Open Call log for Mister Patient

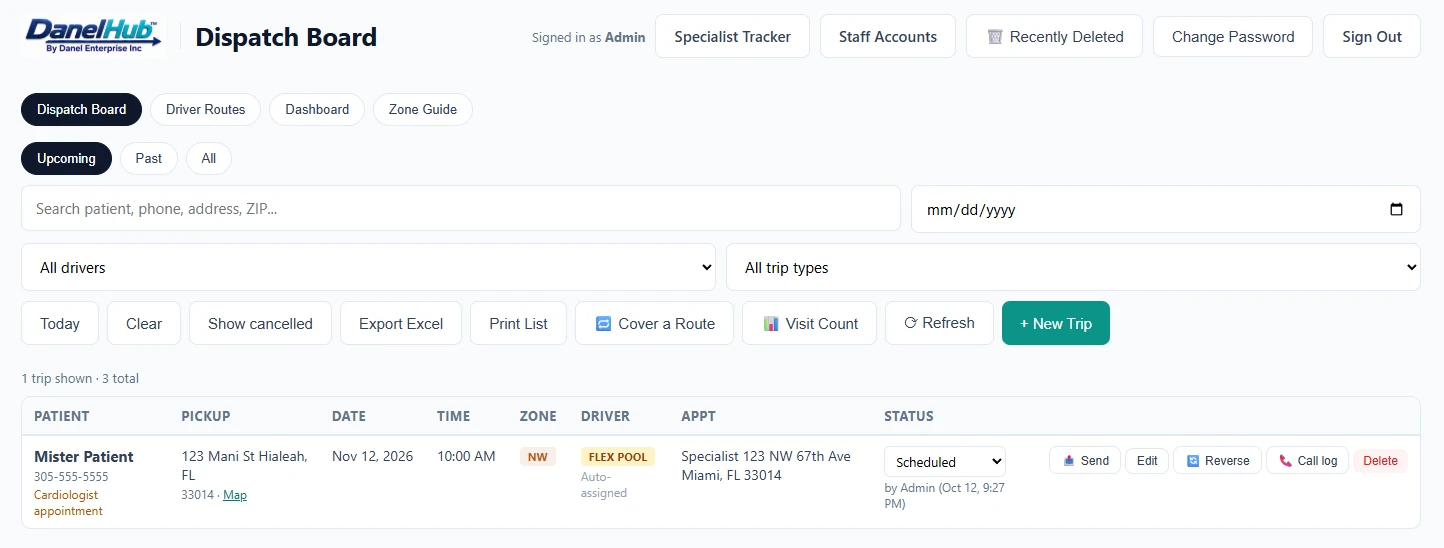pos(1308,461)
